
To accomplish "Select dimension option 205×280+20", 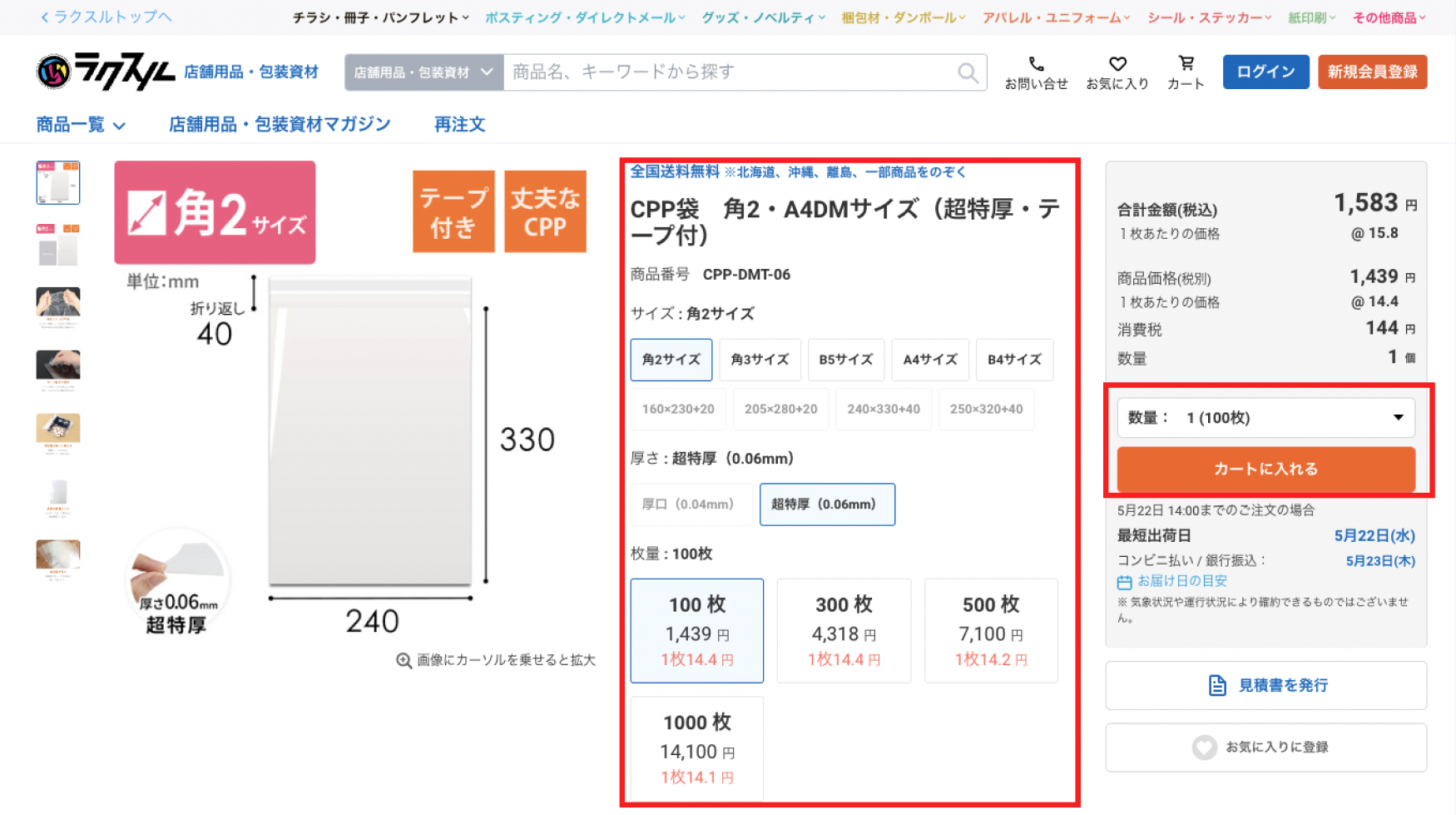I will 781,410.
